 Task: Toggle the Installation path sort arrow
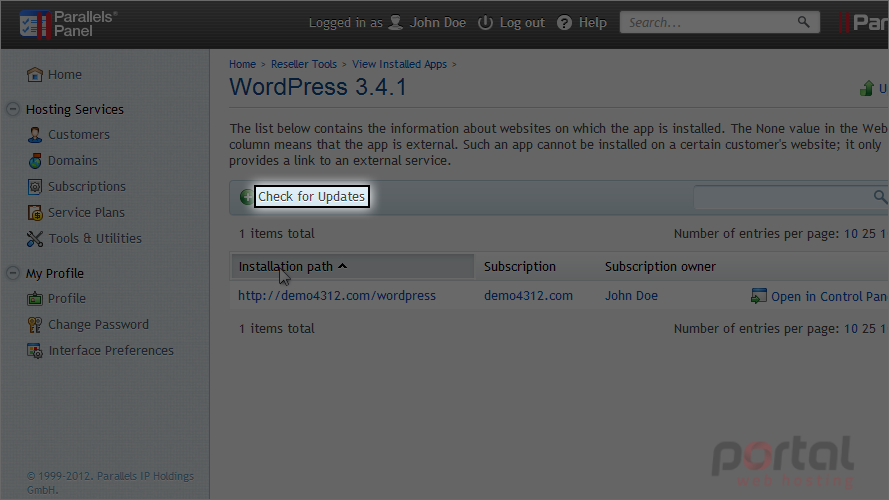(x=342, y=266)
